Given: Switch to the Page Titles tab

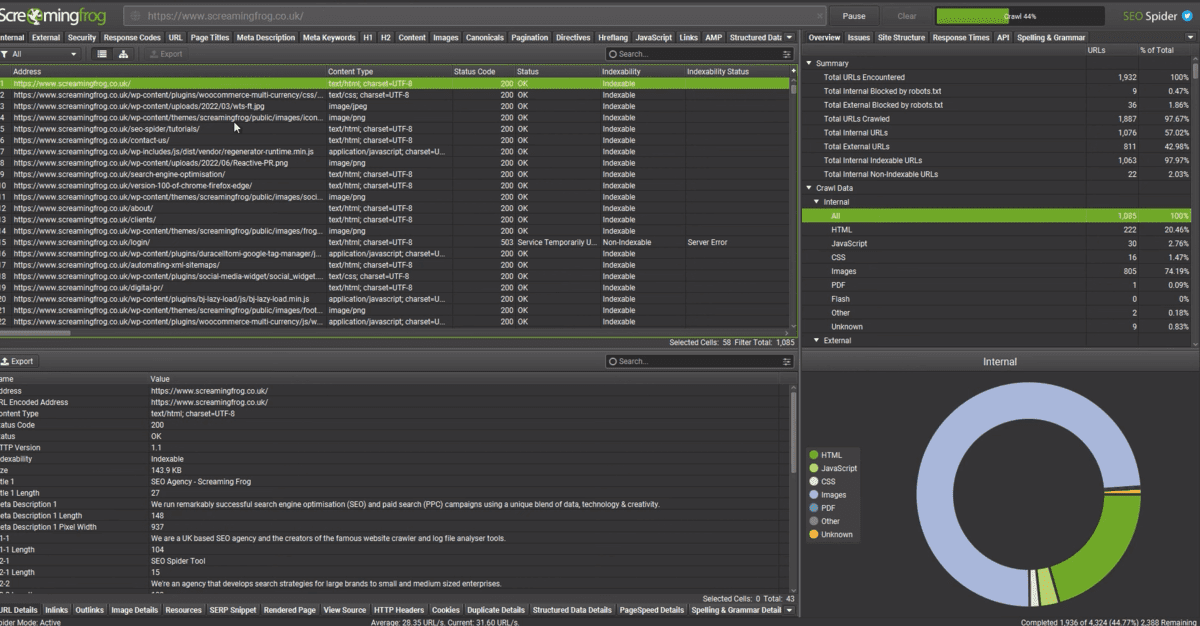Looking at the screenshot, I should pyautogui.click(x=210, y=37).
